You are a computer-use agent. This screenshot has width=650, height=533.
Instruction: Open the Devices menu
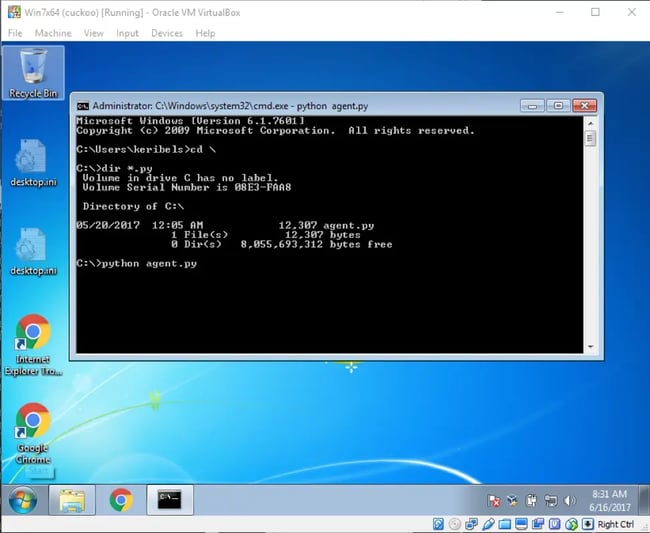(167, 33)
